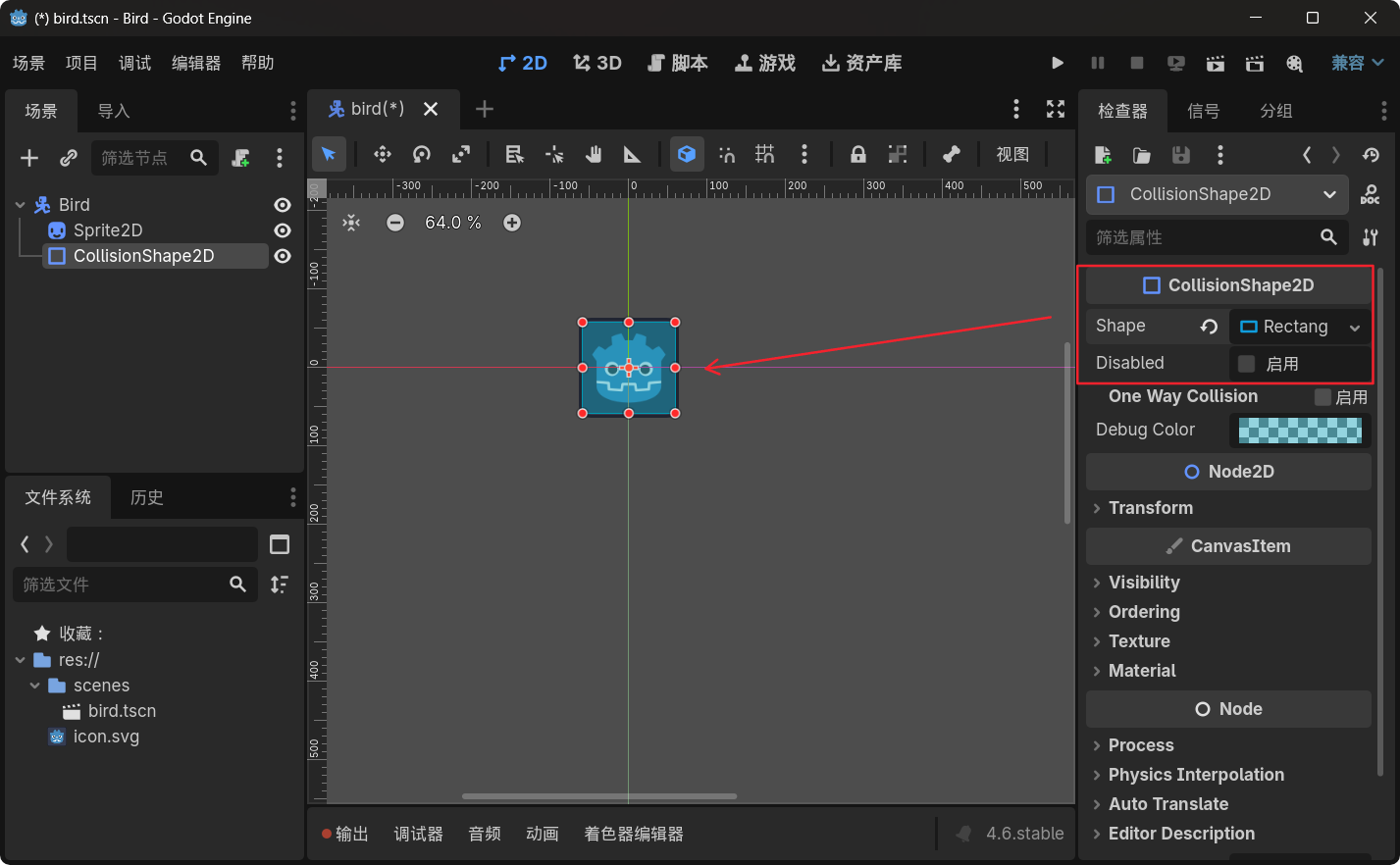Activate the Rotate Mode tool
1400x865 pixels.
(x=422, y=154)
